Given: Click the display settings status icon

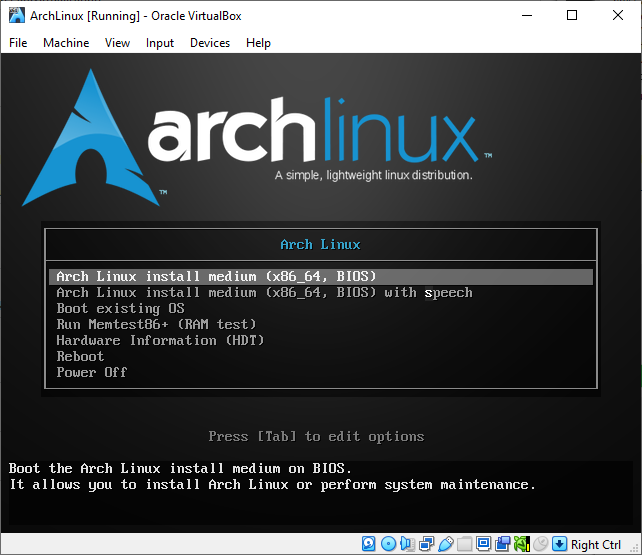Looking at the screenshot, I should coord(483,544).
